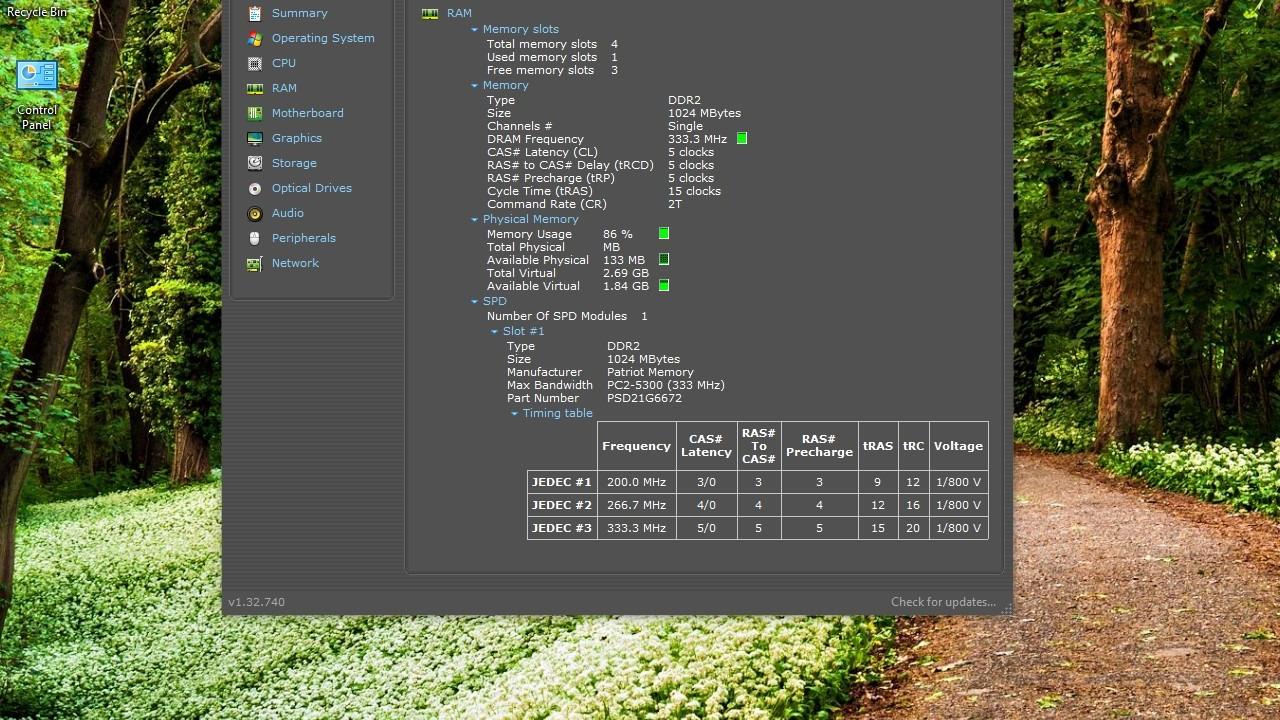The height and width of the screenshot is (720, 1280).
Task: Collapse the Timing table expander
Action: (515, 414)
